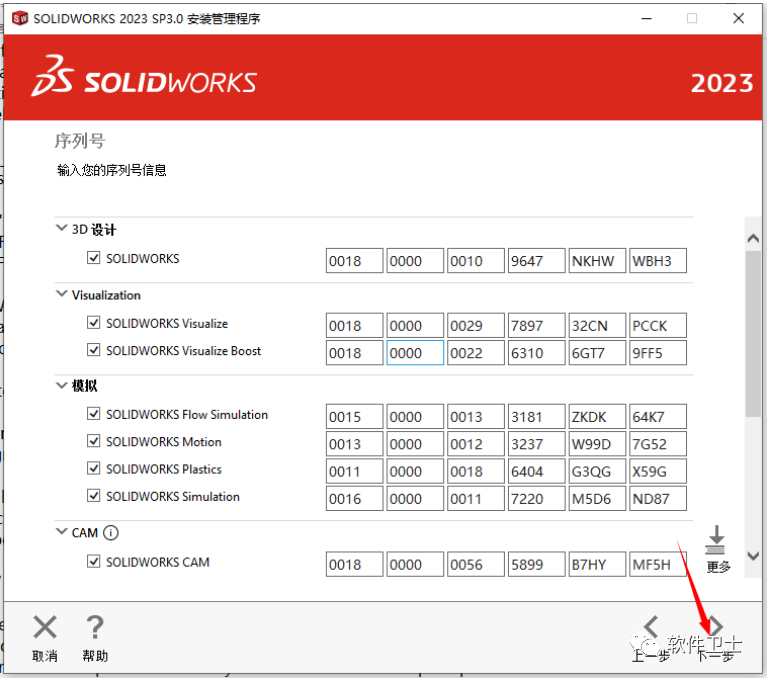Click CAM serial field containing 0056

(x=475, y=564)
